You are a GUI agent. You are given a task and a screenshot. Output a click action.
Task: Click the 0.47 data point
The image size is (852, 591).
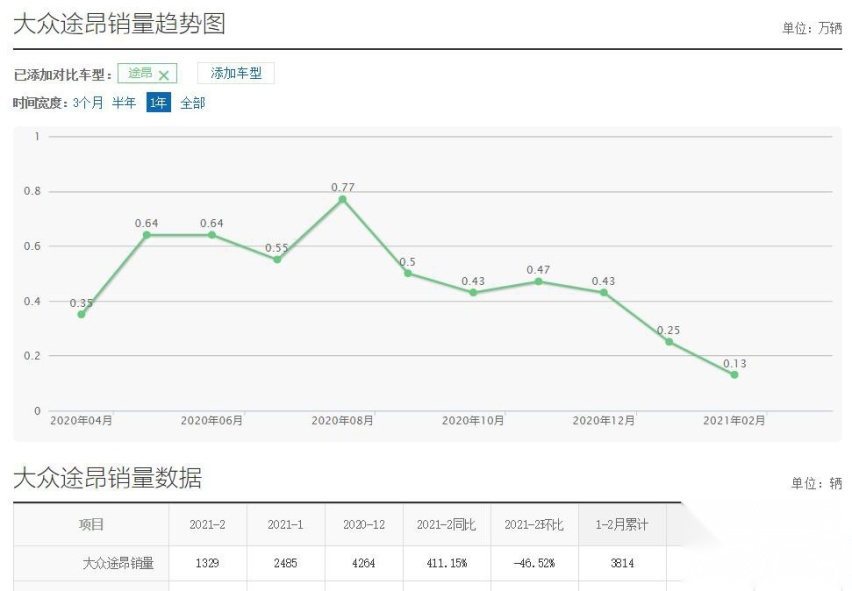tap(538, 281)
